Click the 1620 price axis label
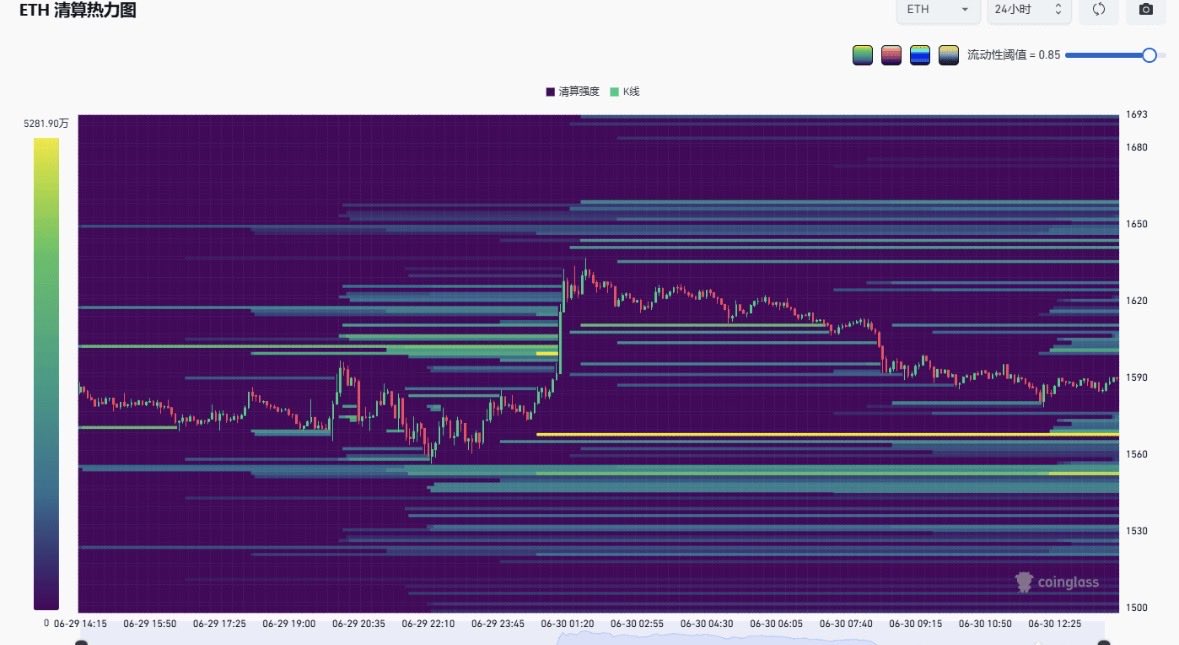The height and width of the screenshot is (645, 1179). (1136, 301)
